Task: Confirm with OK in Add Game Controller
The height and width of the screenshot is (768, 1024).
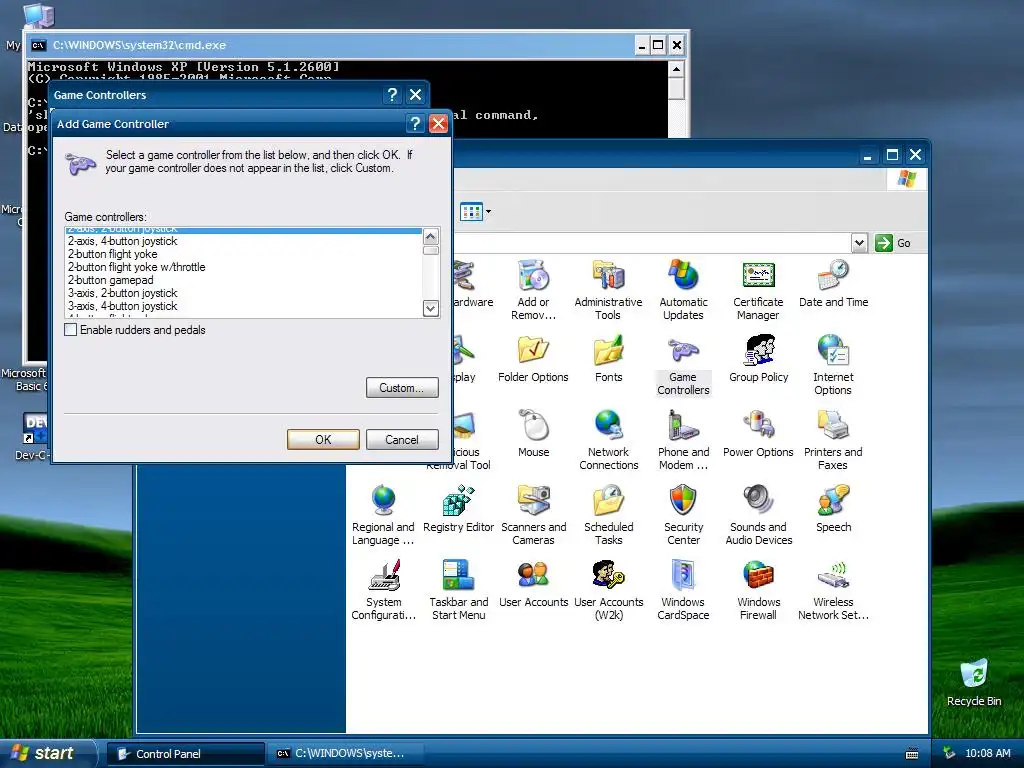Action: pyautogui.click(x=323, y=440)
